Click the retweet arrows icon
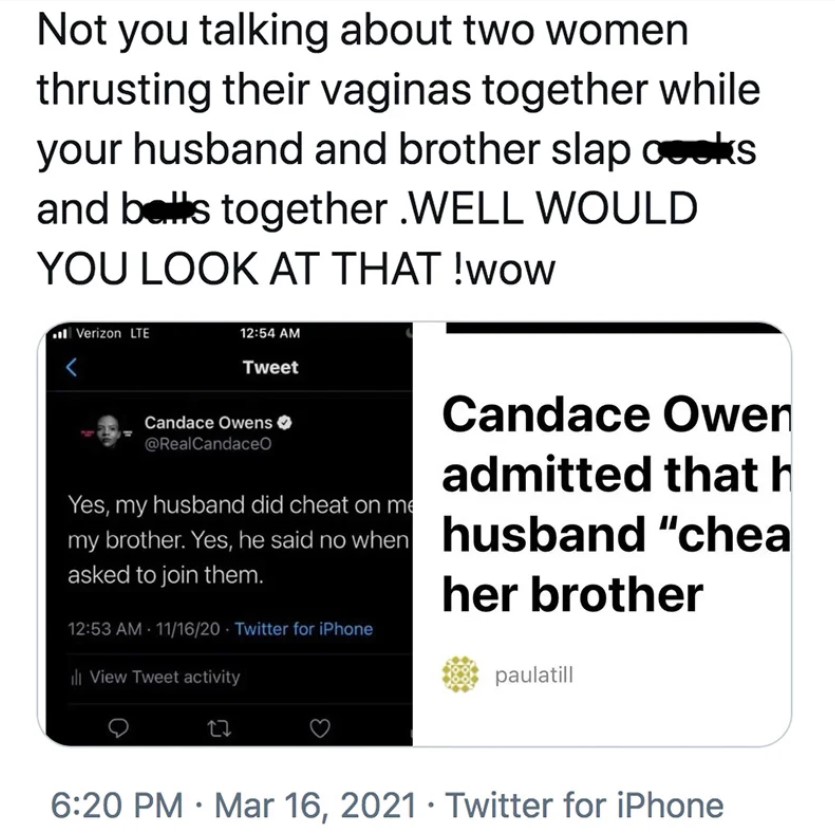The image size is (835, 835). pyautogui.click(x=219, y=728)
